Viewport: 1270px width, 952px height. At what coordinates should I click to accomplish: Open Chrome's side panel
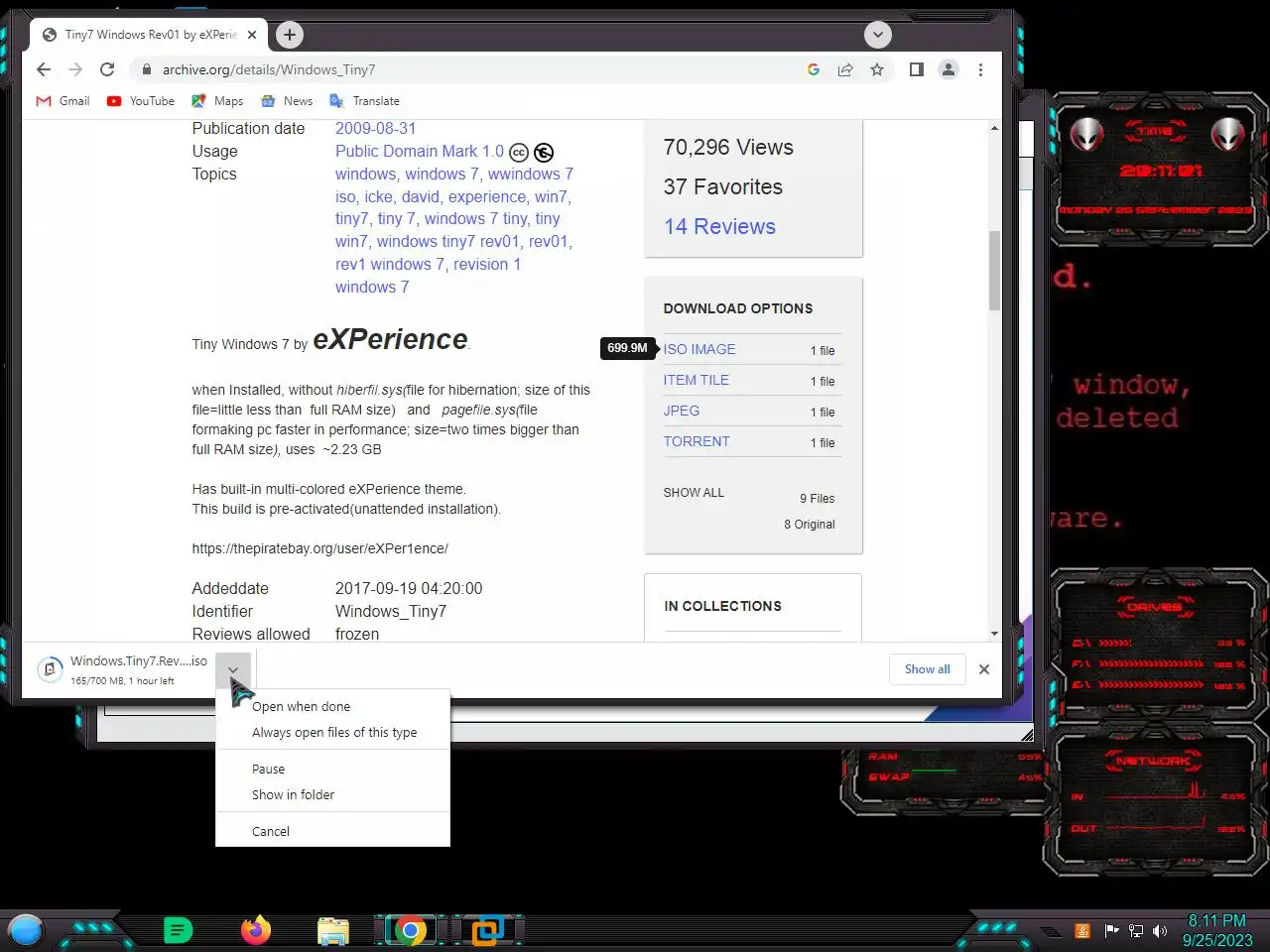[x=917, y=69]
